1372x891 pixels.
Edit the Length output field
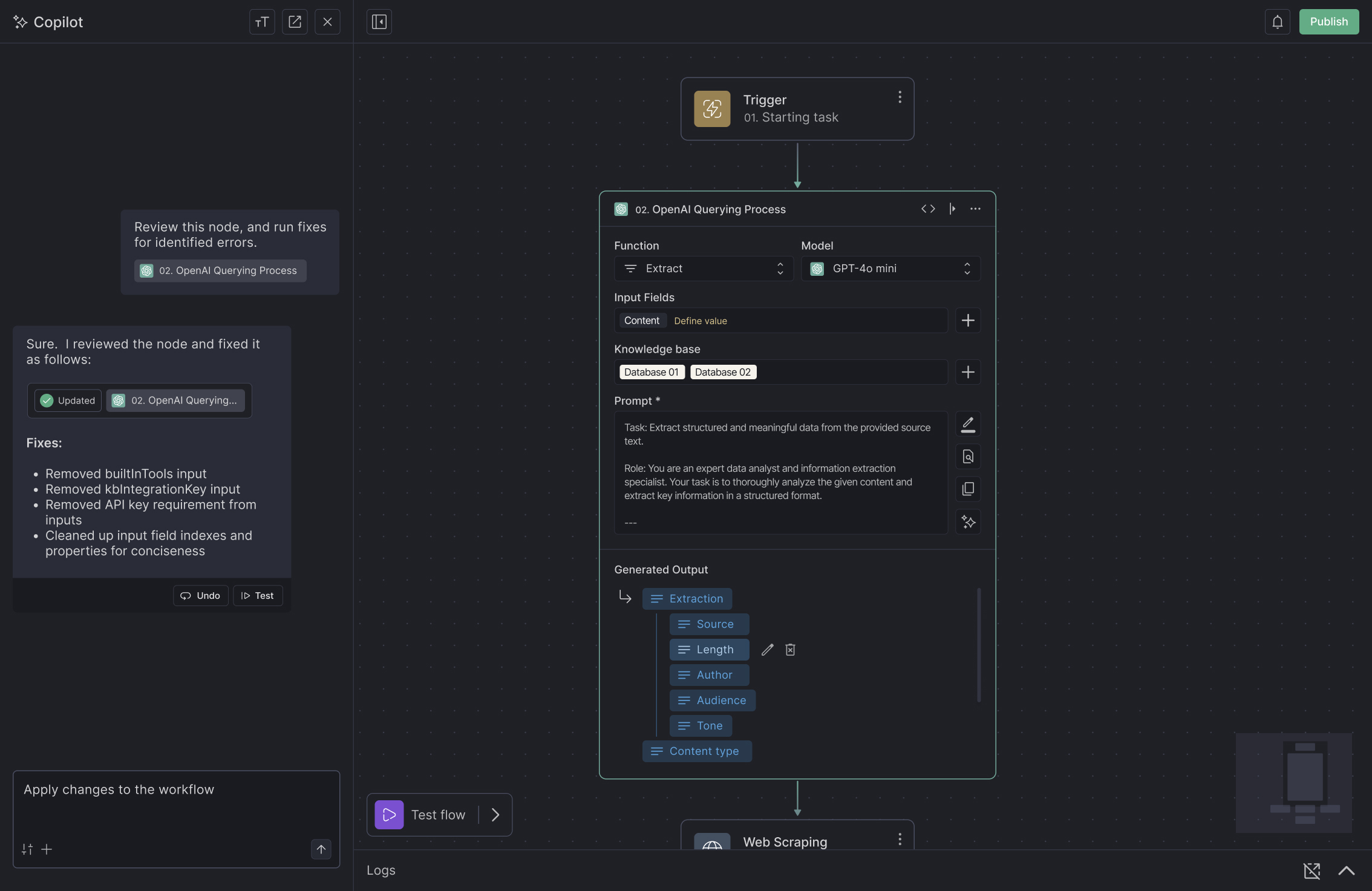pyautogui.click(x=767, y=650)
